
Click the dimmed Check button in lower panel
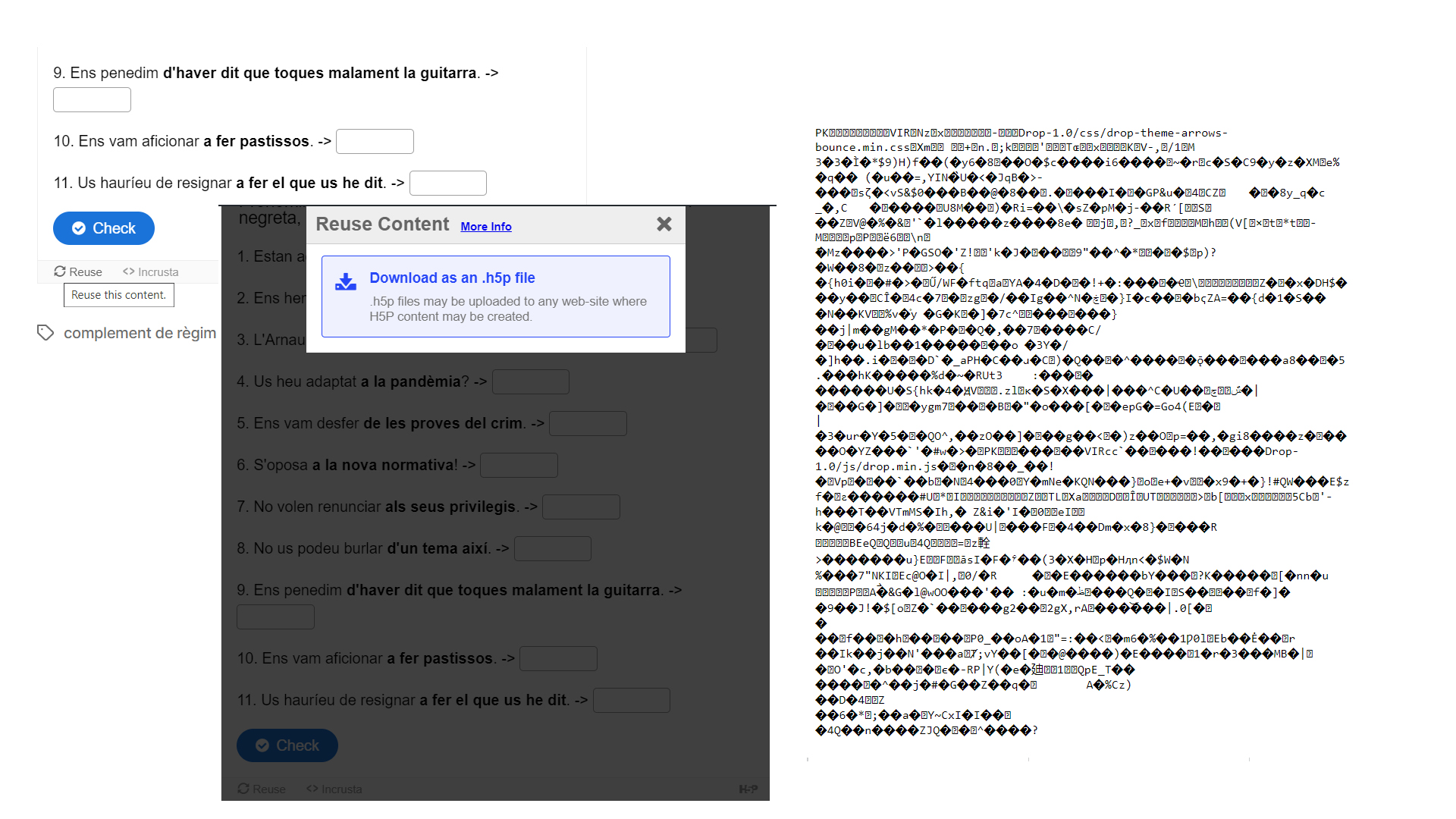click(x=287, y=745)
